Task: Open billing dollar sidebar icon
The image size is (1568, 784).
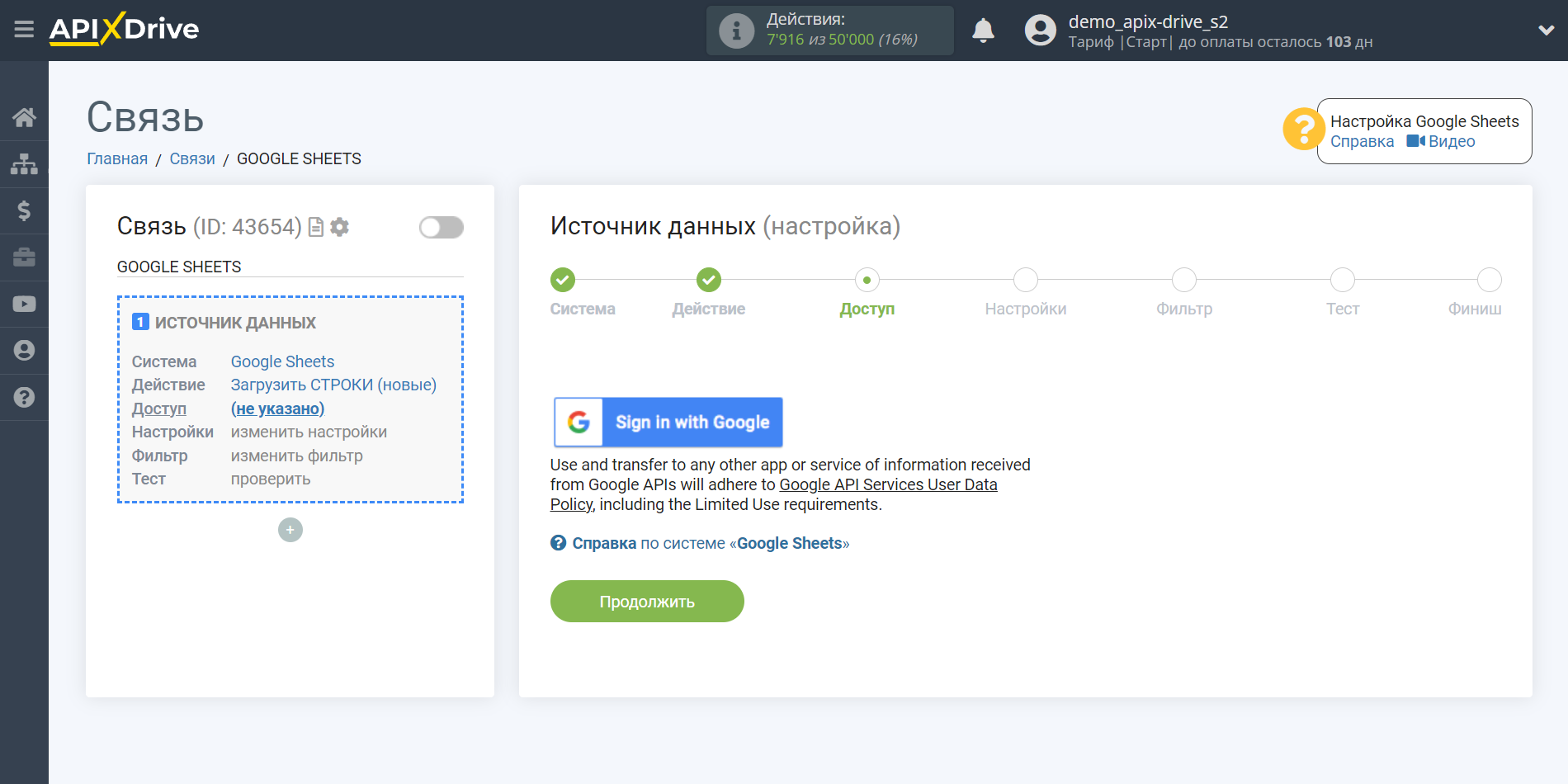Action: (24, 210)
